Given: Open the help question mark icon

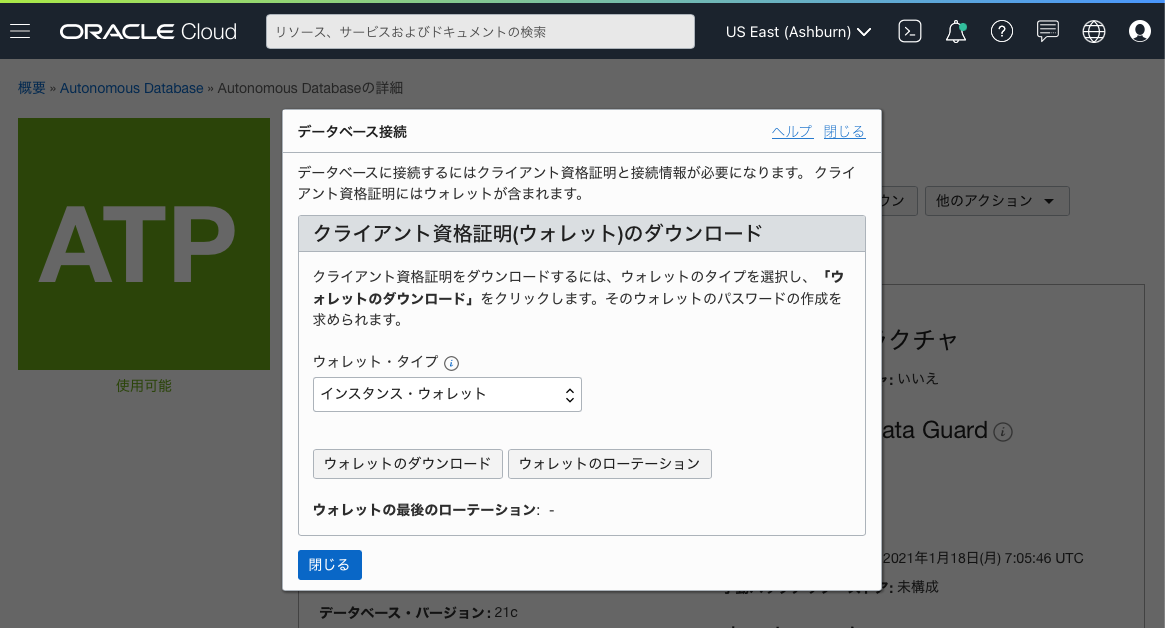Looking at the screenshot, I should (1002, 31).
